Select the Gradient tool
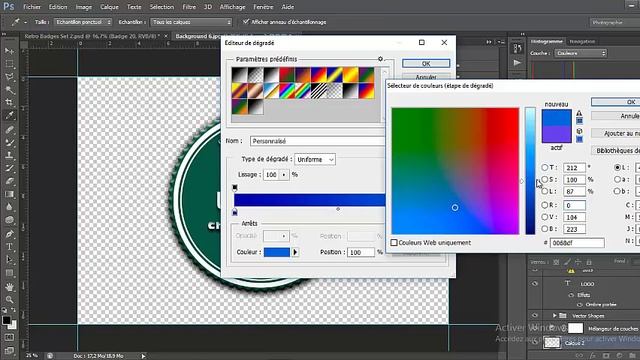 9,194
